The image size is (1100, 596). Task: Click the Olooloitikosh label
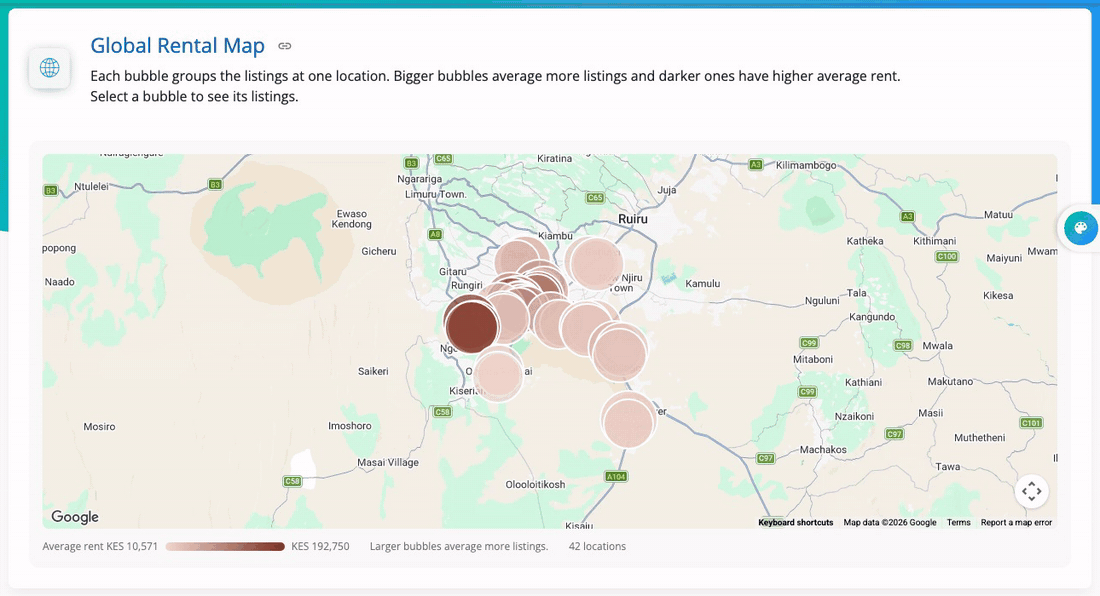pos(535,484)
